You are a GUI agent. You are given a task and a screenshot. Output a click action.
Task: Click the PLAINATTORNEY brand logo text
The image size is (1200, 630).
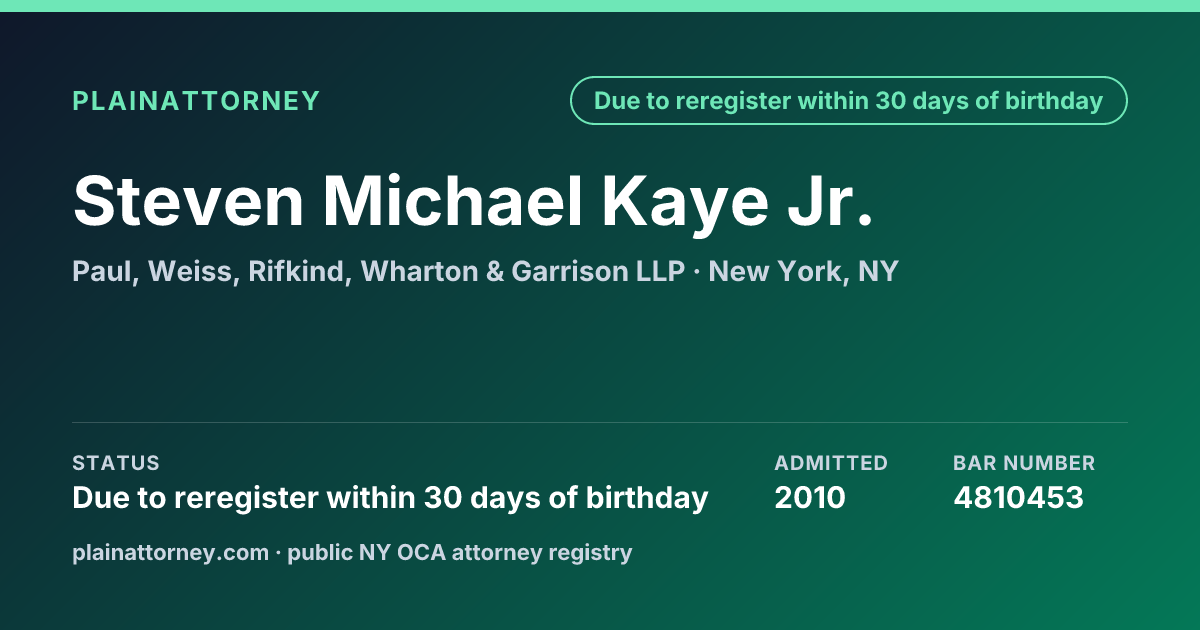[196, 101]
